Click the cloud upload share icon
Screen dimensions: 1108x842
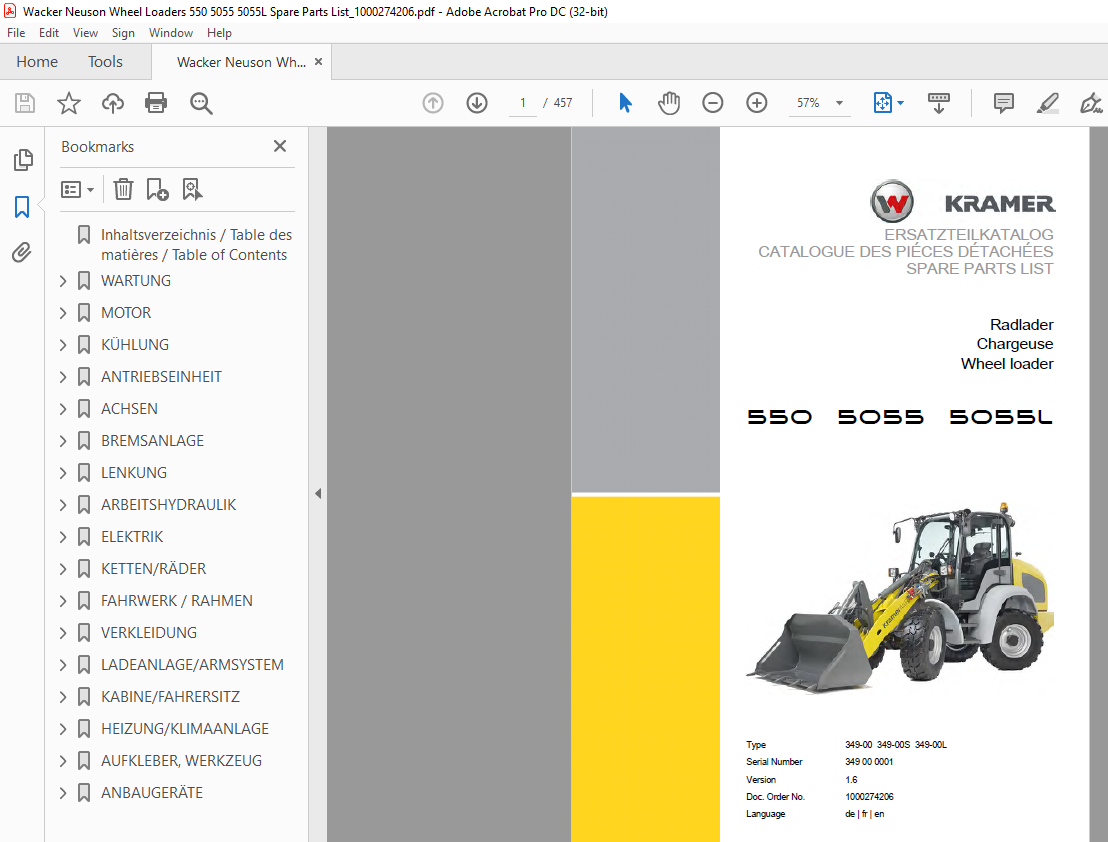point(112,103)
